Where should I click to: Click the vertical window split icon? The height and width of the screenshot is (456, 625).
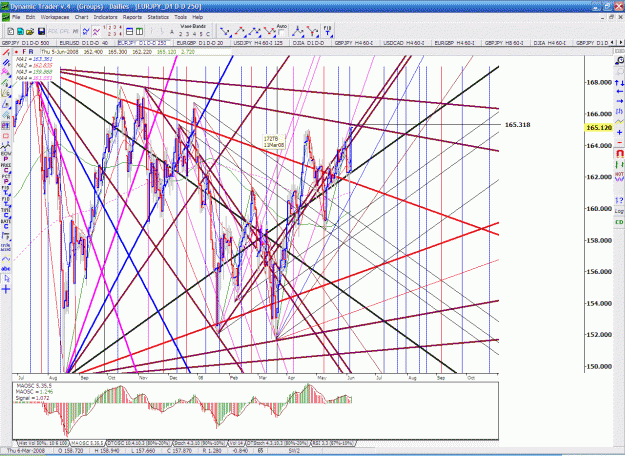point(139,31)
